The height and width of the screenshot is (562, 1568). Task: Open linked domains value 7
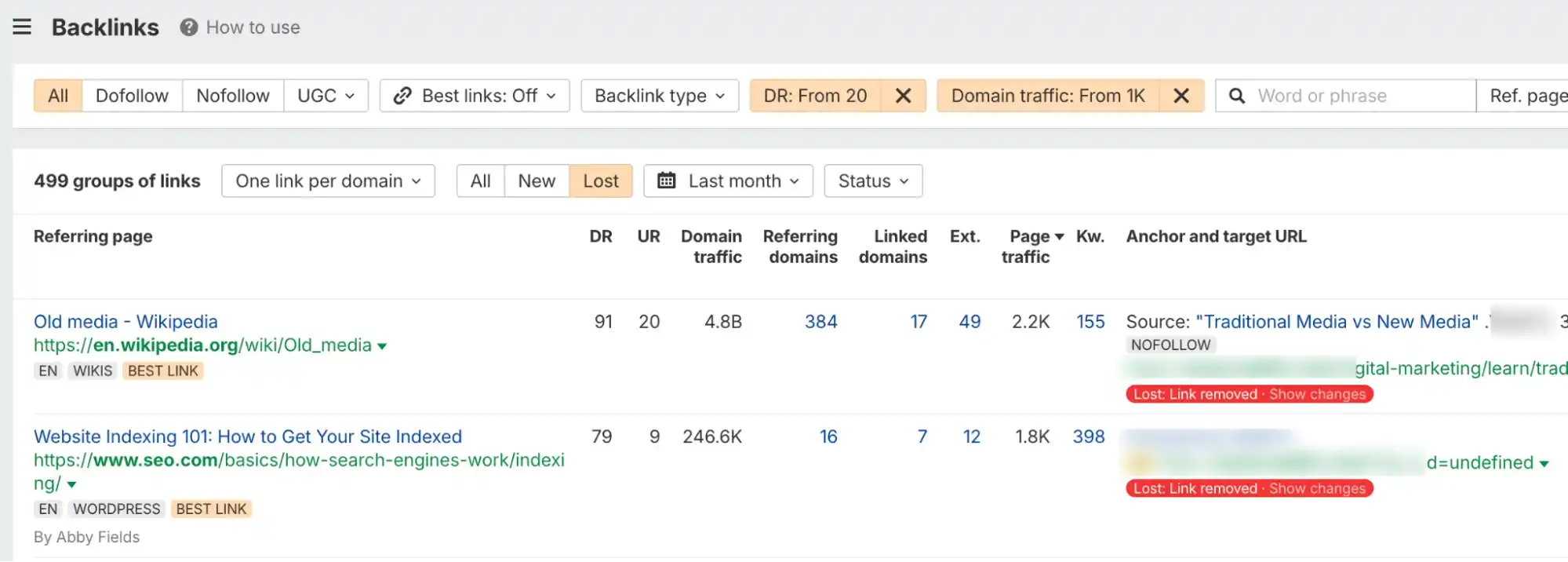pyautogui.click(x=922, y=436)
